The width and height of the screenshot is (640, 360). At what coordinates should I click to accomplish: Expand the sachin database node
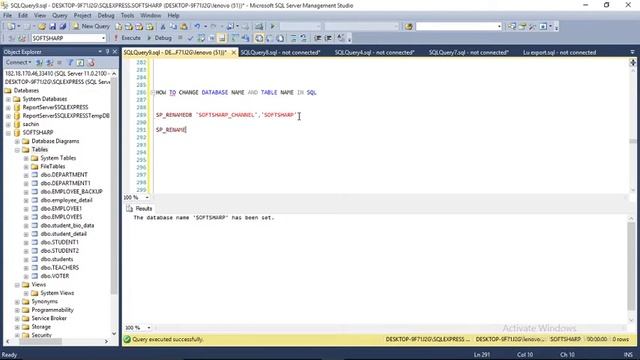pos(8,124)
